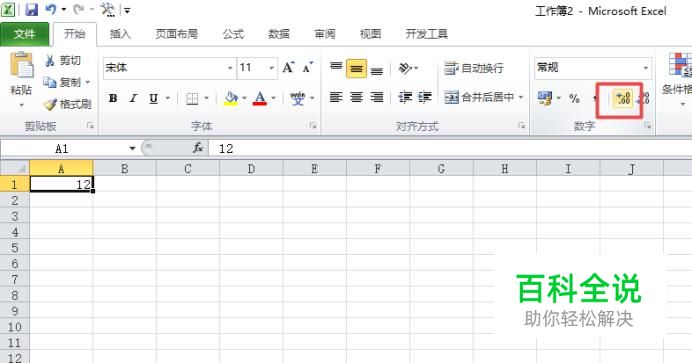This screenshot has width=692, height=363.
Task: Switch to the 开始 tab
Action: coord(75,34)
